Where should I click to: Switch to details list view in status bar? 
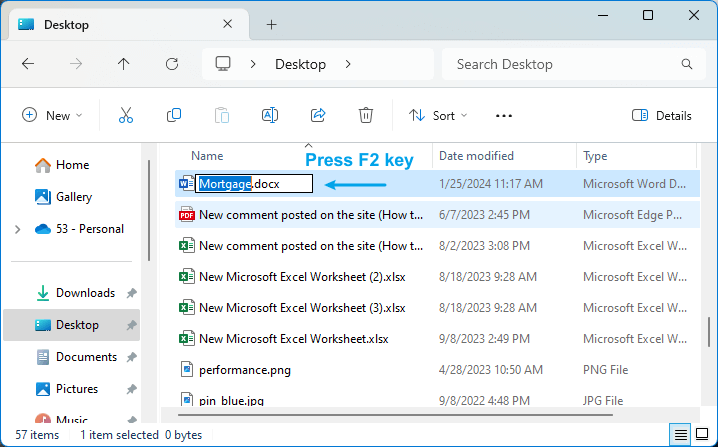pos(681,435)
